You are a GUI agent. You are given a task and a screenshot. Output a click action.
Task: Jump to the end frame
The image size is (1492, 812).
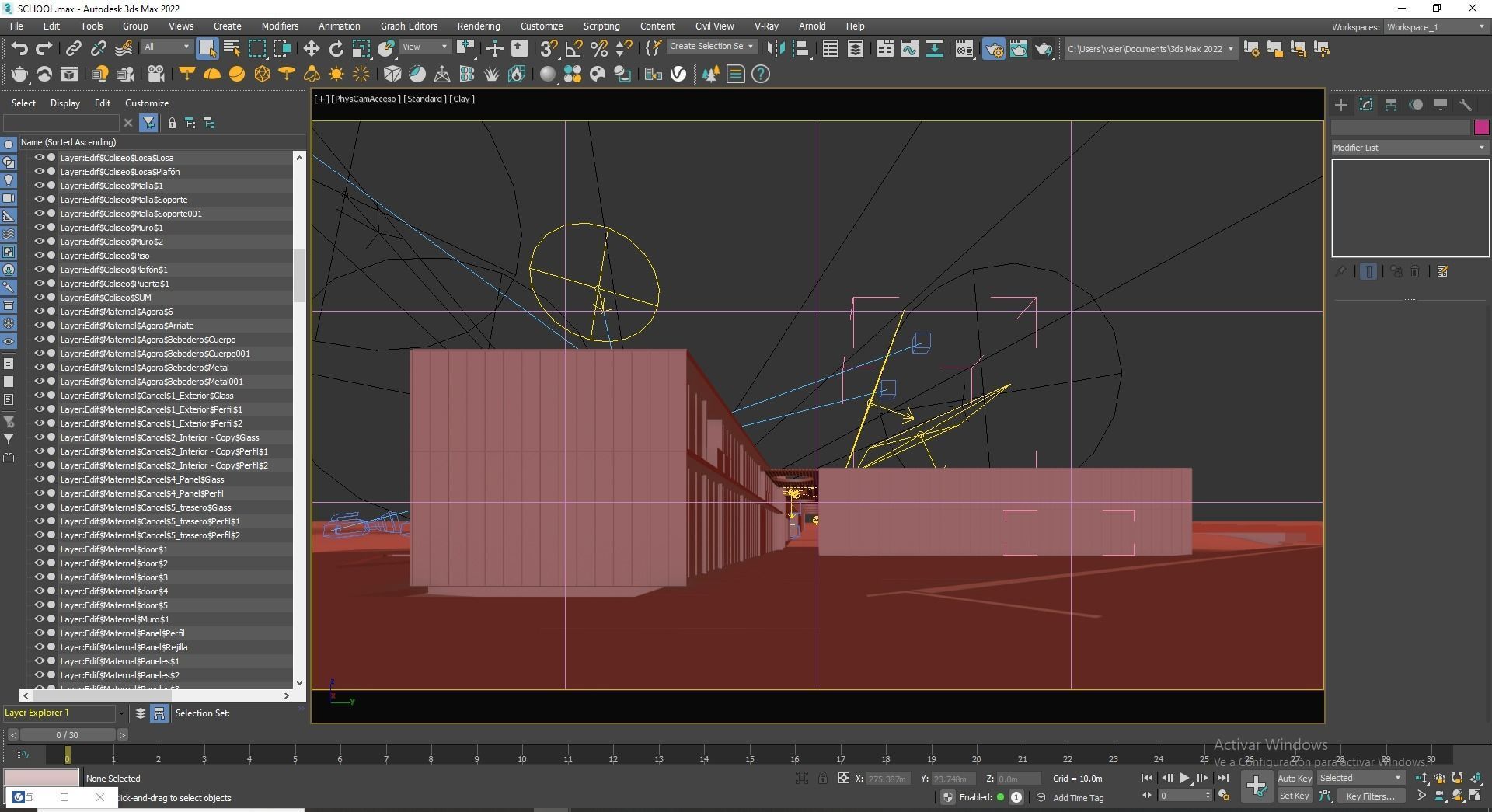(1222, 778)
